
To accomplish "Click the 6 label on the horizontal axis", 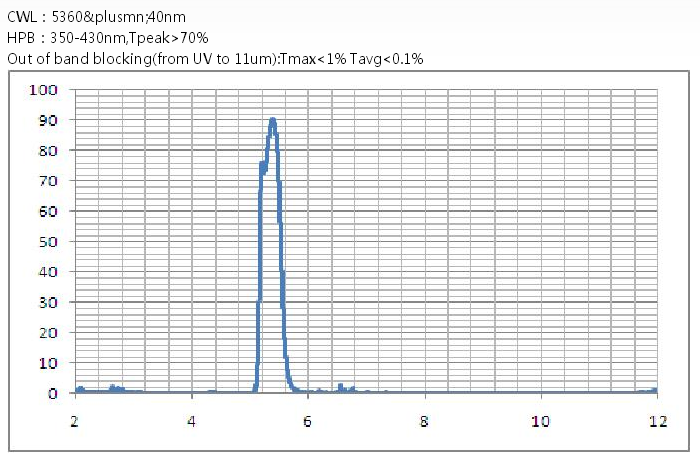I will [x=308, y=421].
